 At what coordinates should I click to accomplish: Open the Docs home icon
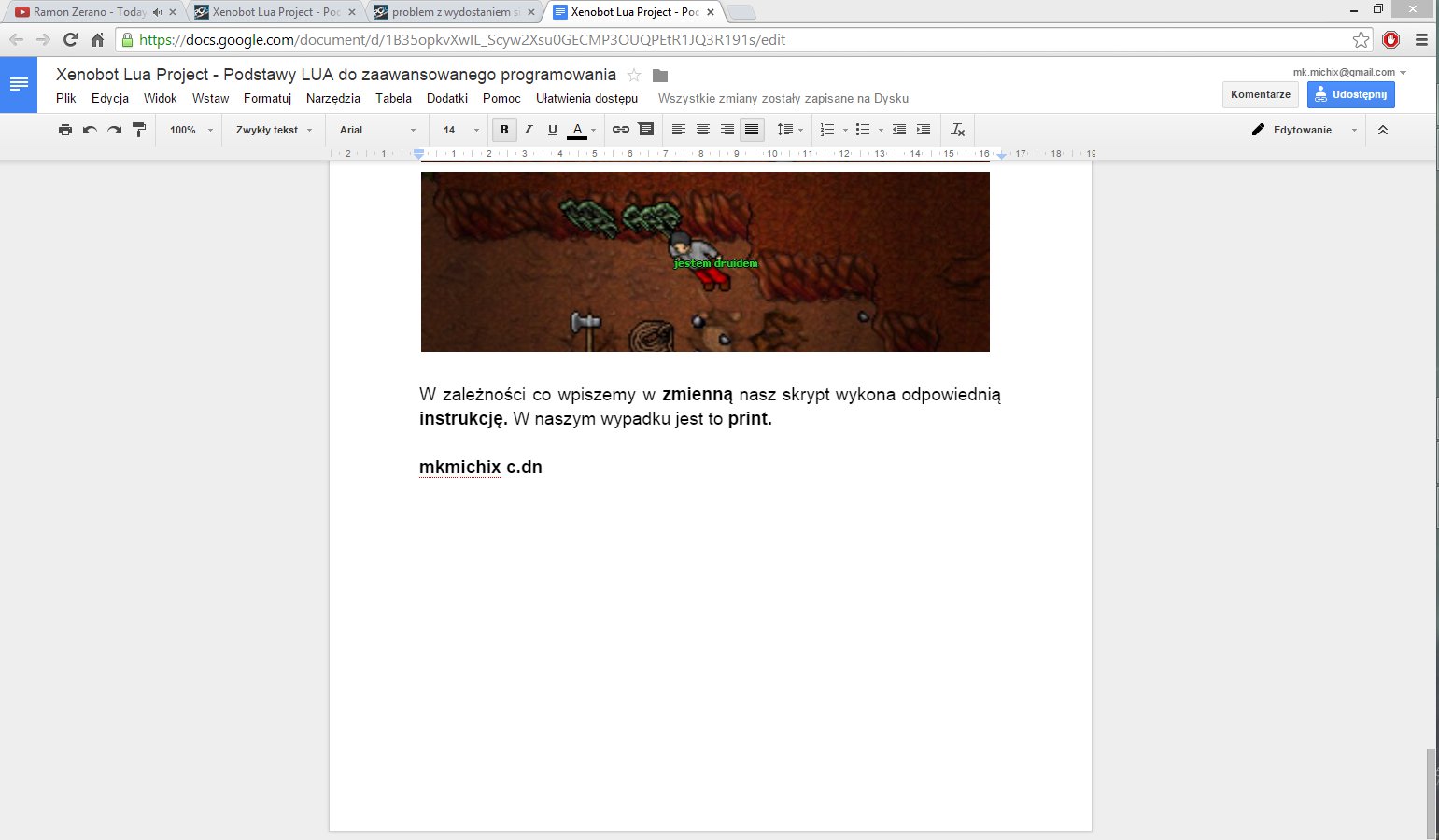click(19, 84)
